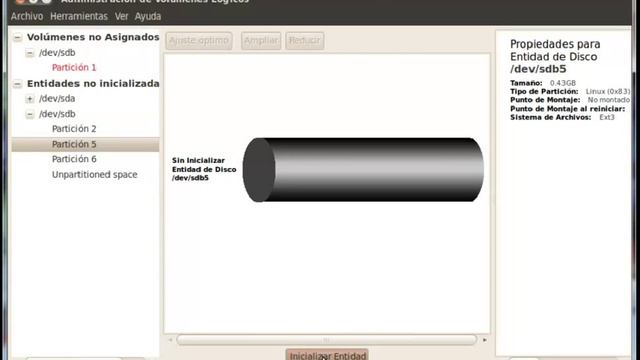Screen dimensions: 640x360
Task: Click the Reducir button
Action: [x=304, y=40]
